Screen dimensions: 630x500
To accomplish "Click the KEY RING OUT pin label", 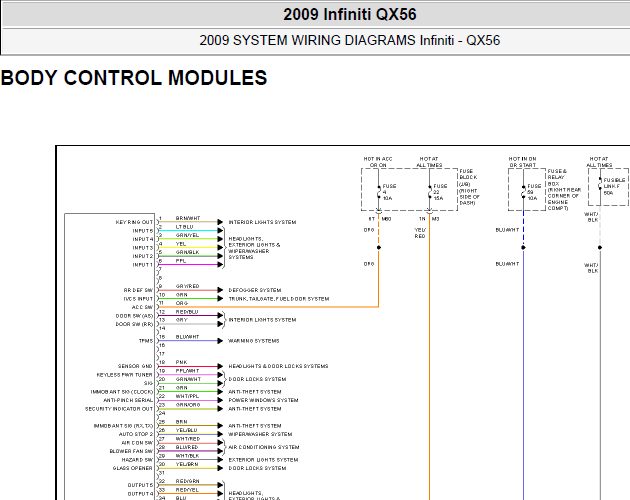I will point(134,222).
